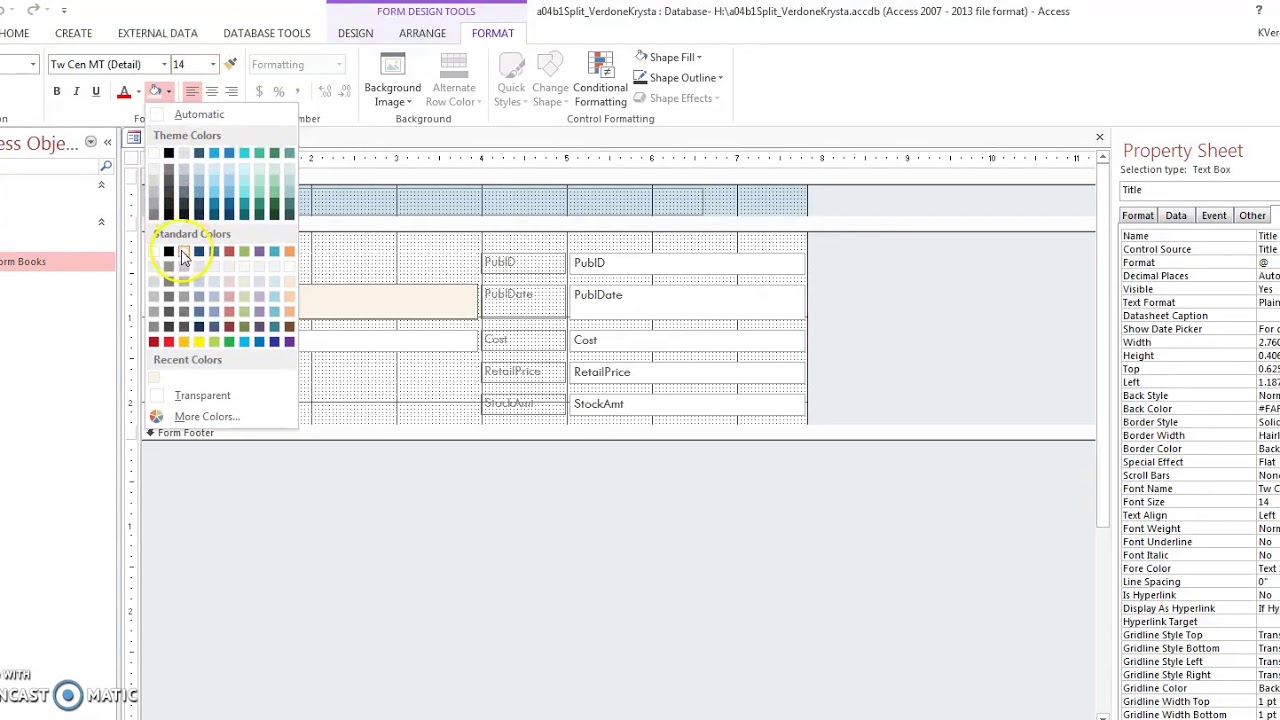
Task: Click the Form Footer section bar
Action: (620, 433)
